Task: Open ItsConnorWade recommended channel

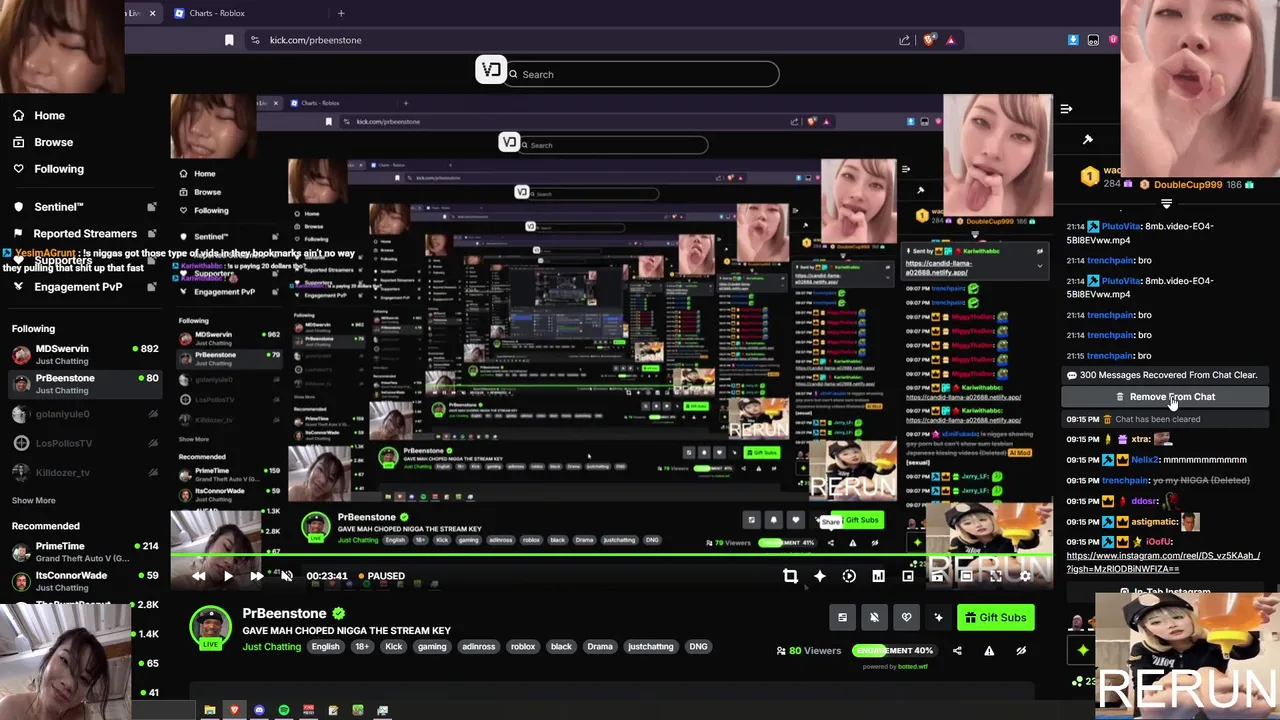Action: click(x=85, y=581)
